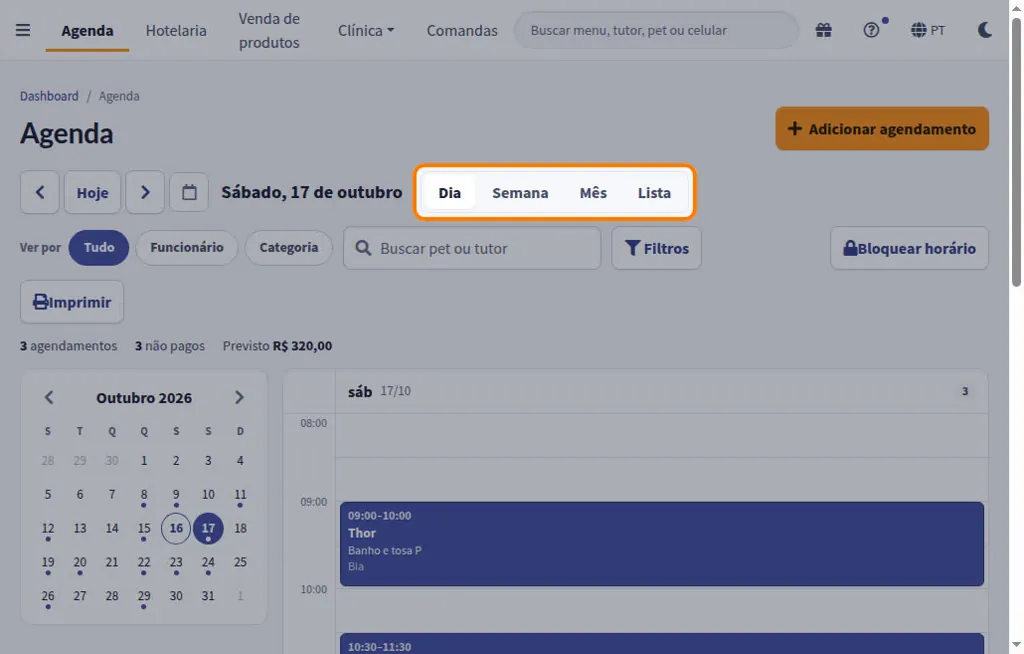Follow the Dashboard breadcrumb link
Viewport: 1024px width, 654px height.
point(49,96)
